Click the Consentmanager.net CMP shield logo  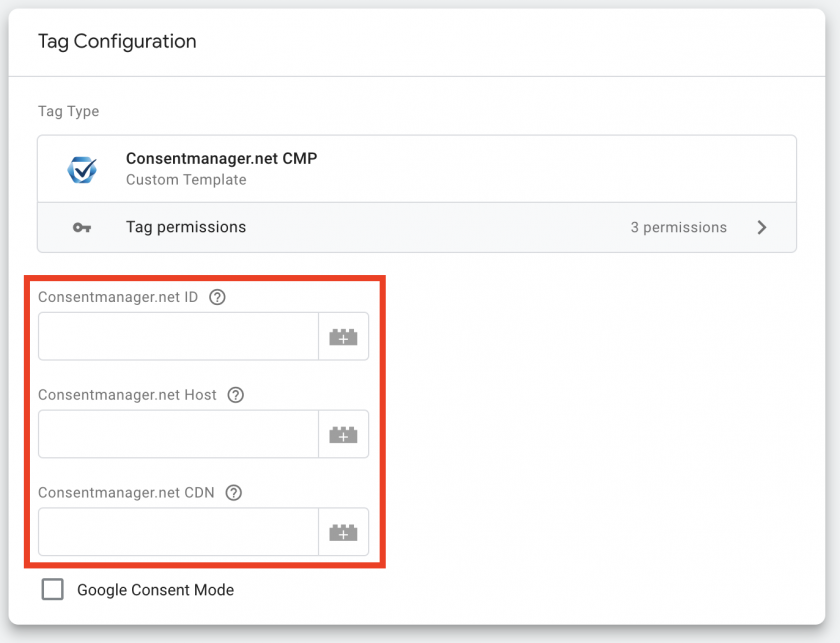click(82, 170)
